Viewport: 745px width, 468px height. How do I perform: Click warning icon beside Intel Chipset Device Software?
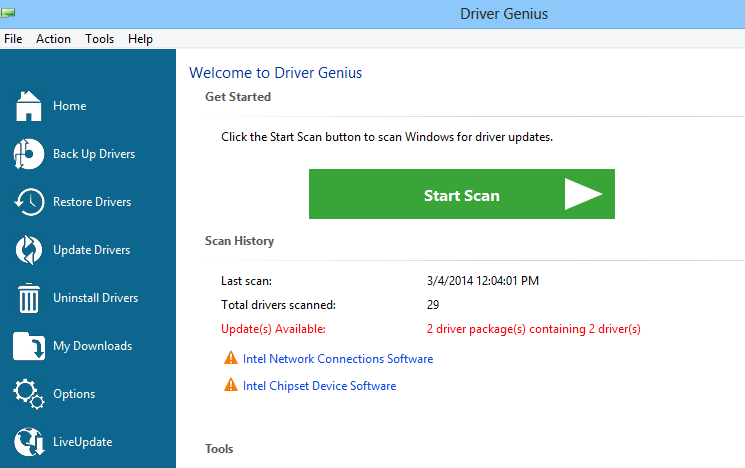[x=231, y=385]
